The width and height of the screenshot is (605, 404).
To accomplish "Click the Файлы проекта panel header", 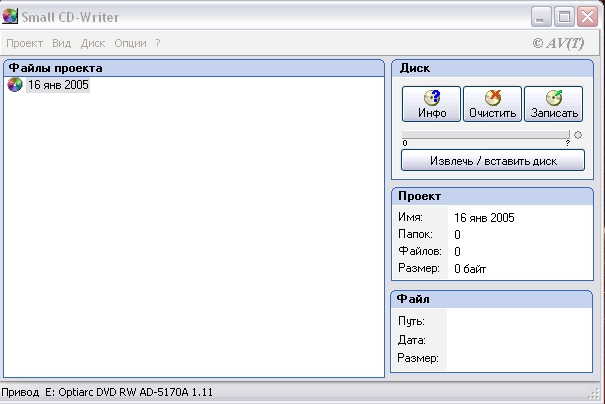I will click(194, 68).
